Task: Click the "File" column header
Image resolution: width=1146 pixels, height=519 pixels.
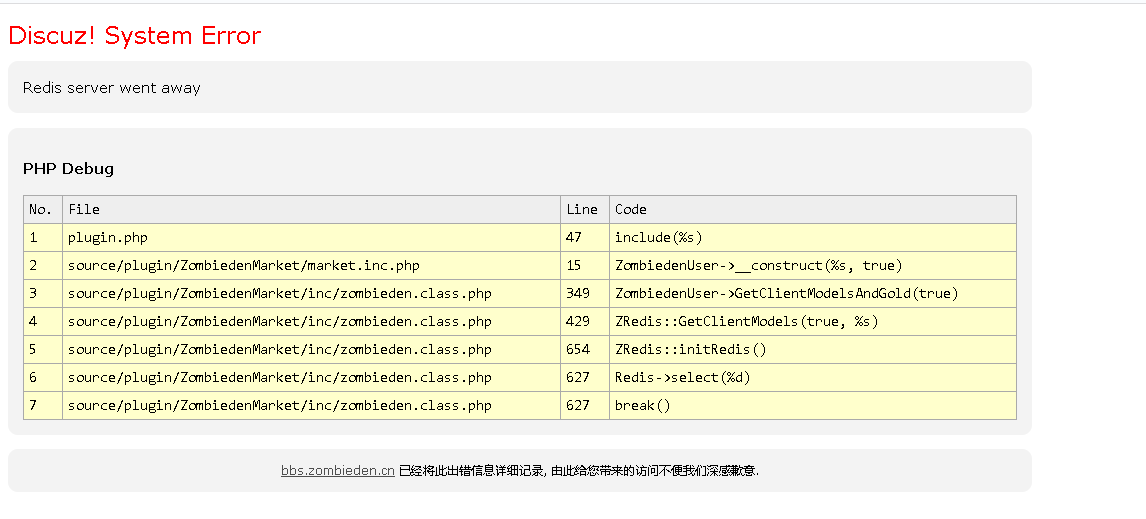Action: [84, 209]
